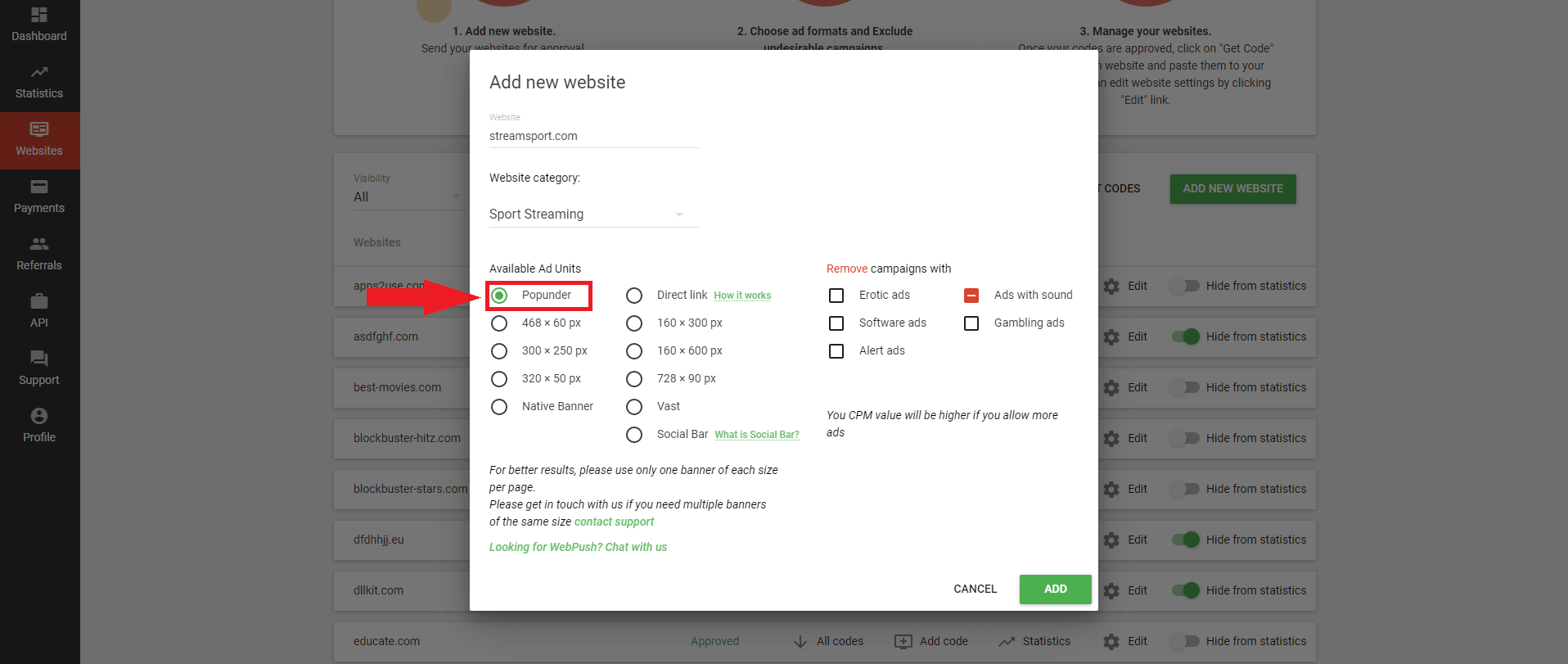Go to the Websites sidebar menu item
The width and height of the screenshot is (1568, 664).
point(39,140)
